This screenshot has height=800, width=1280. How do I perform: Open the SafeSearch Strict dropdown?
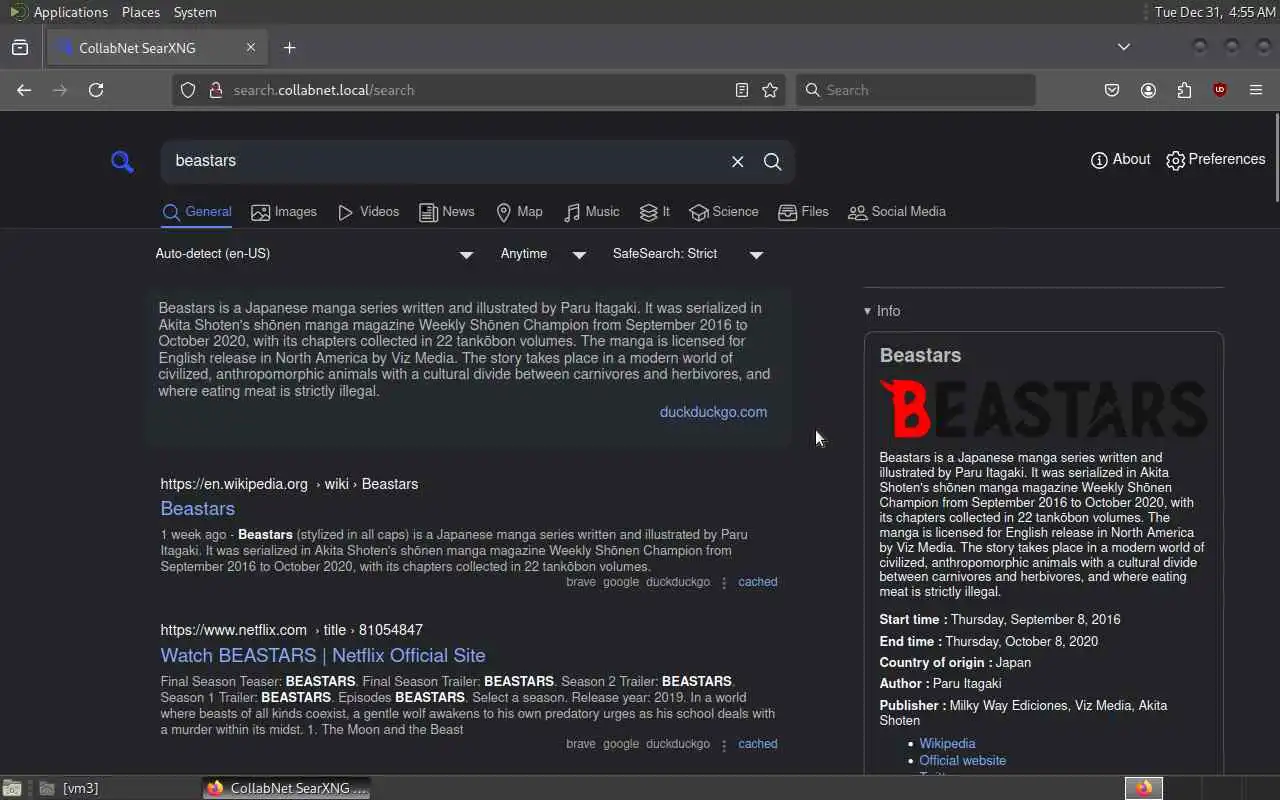coord(688,254)
